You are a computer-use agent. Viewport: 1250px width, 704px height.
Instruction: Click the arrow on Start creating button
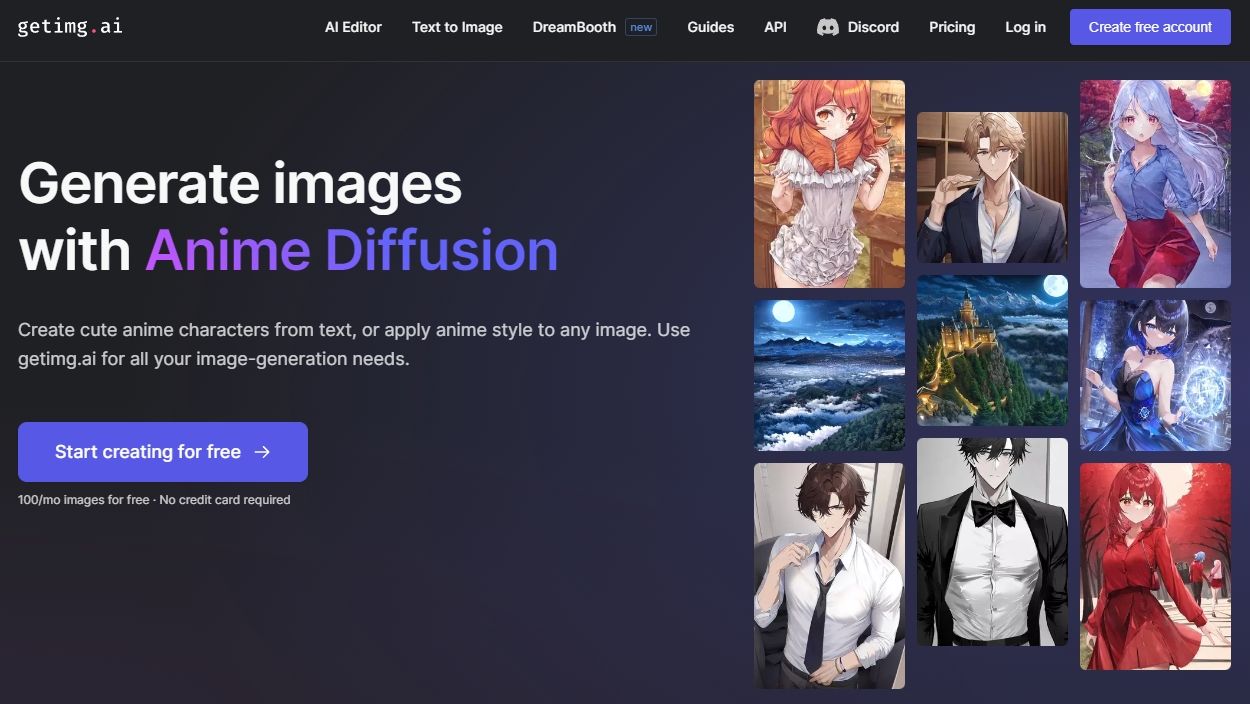[x=262, y=452]
